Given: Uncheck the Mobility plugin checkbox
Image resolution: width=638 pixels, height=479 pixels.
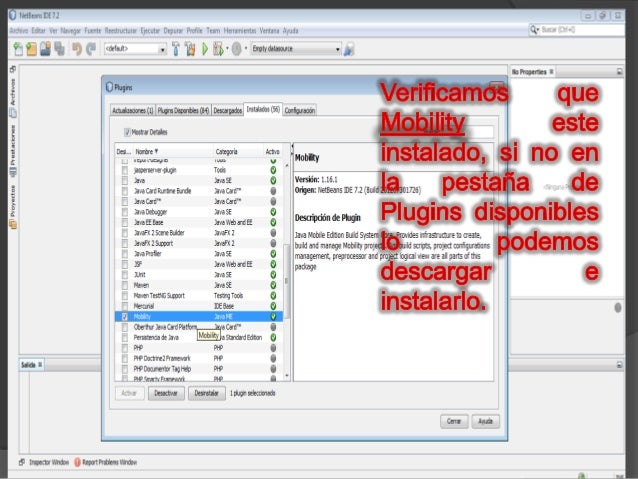Looking at the screenshot, I should pyautogui.click(x=125, y=316).
